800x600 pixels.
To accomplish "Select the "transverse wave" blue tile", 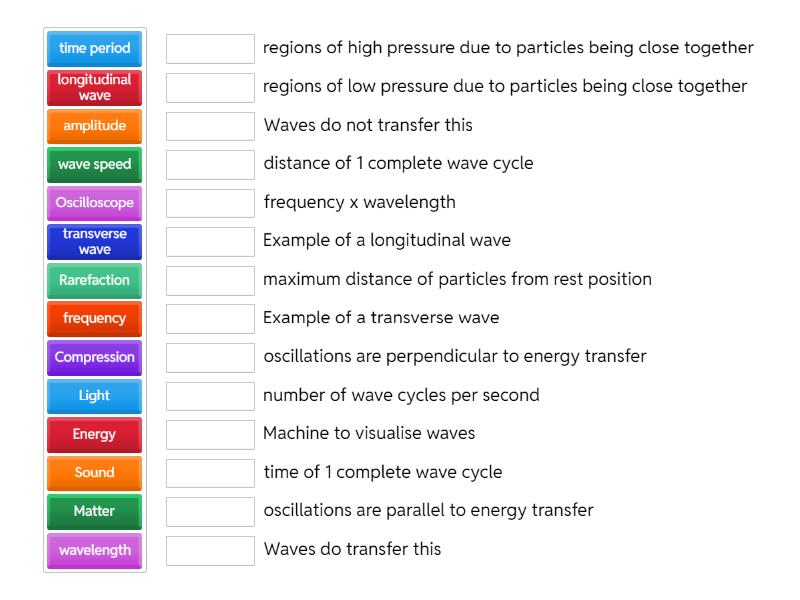I will [x=94, y=241].
